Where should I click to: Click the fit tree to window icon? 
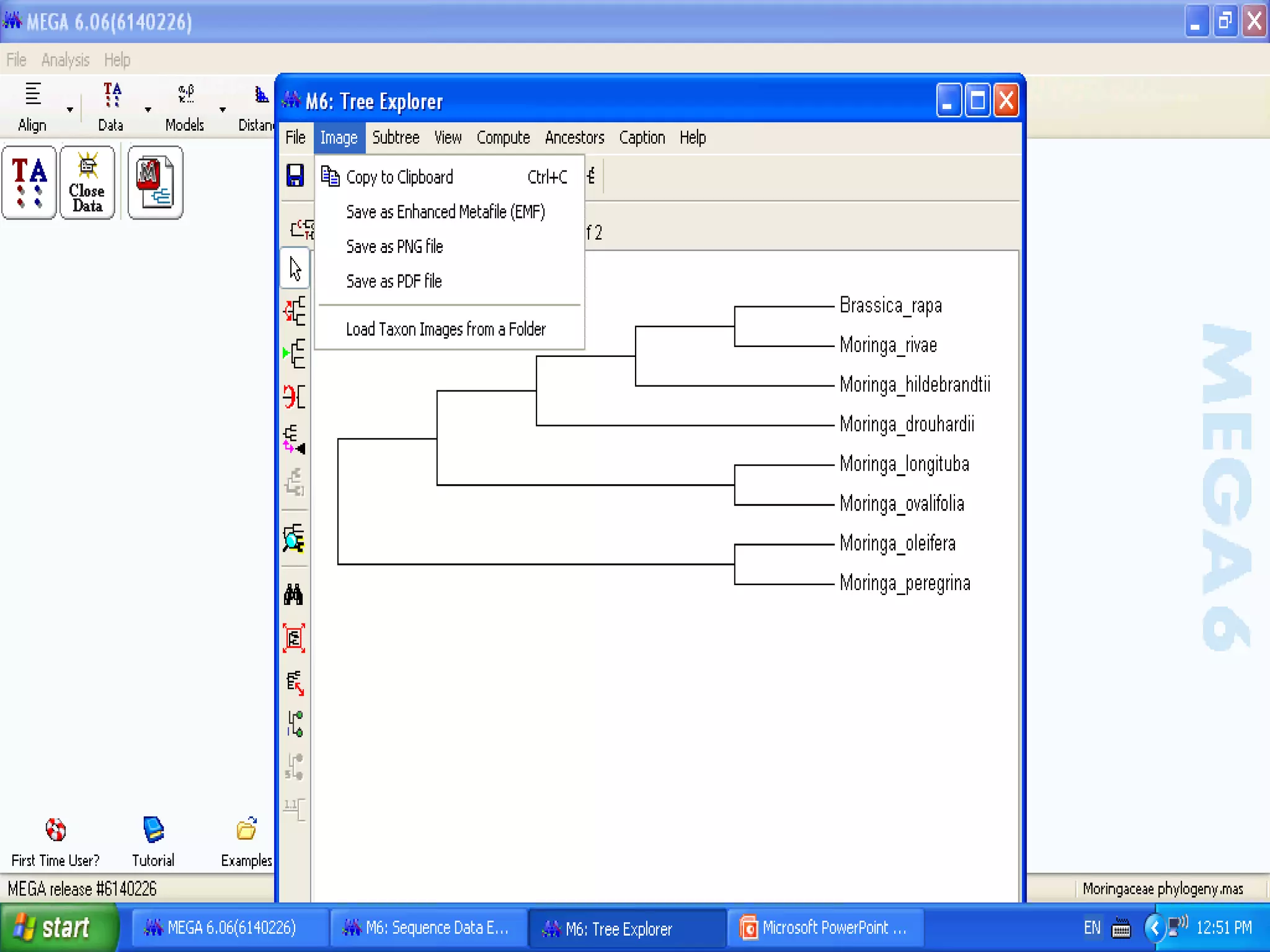294,638
